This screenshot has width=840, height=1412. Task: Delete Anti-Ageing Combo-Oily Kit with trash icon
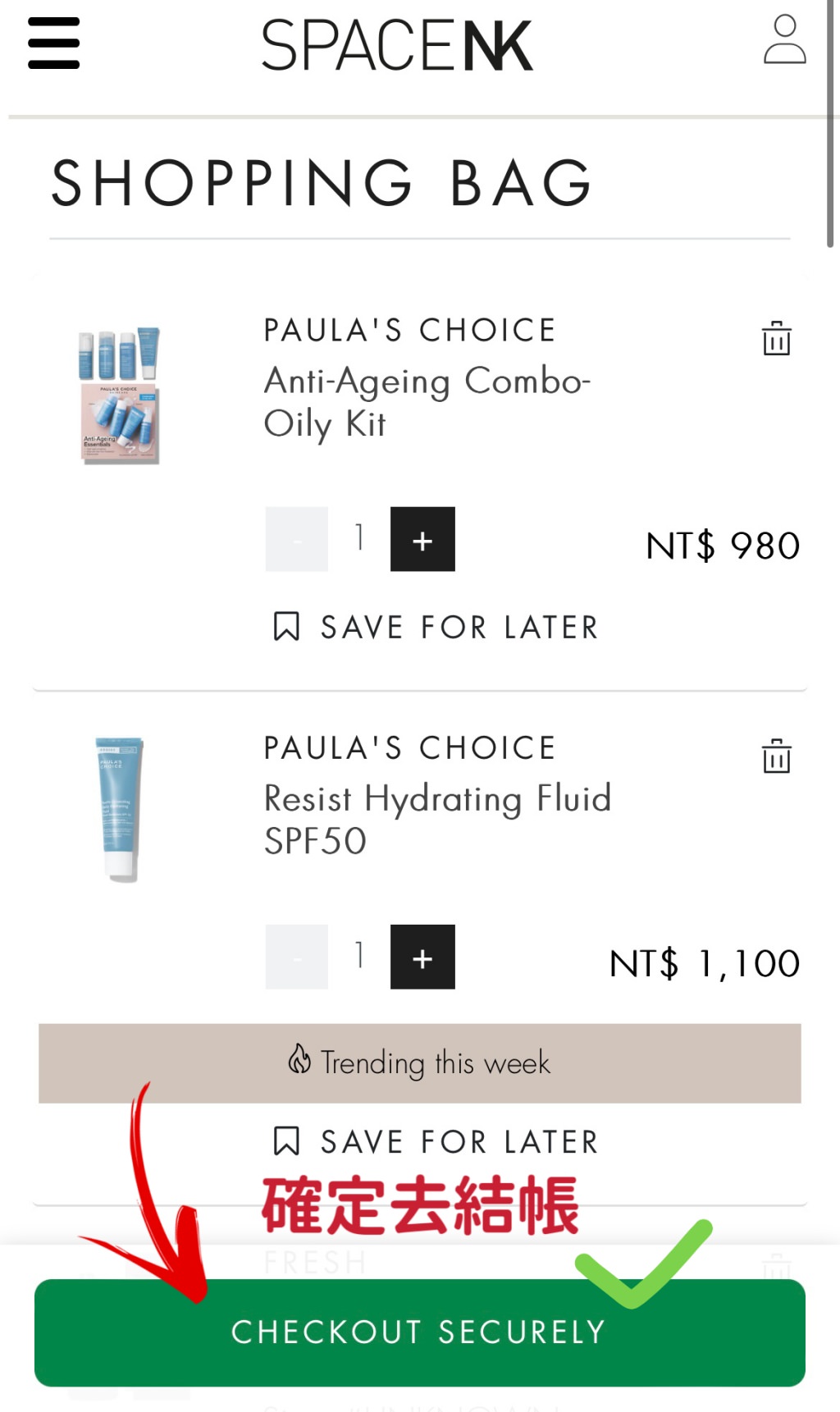(x=776, y=338)
